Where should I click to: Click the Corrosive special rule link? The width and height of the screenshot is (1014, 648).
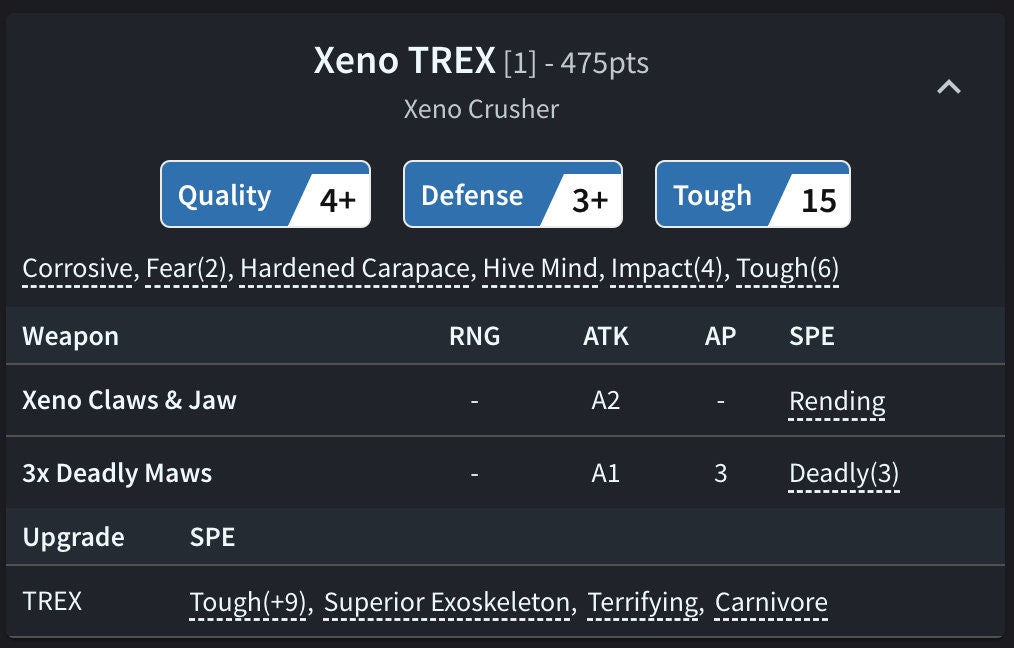77,268
